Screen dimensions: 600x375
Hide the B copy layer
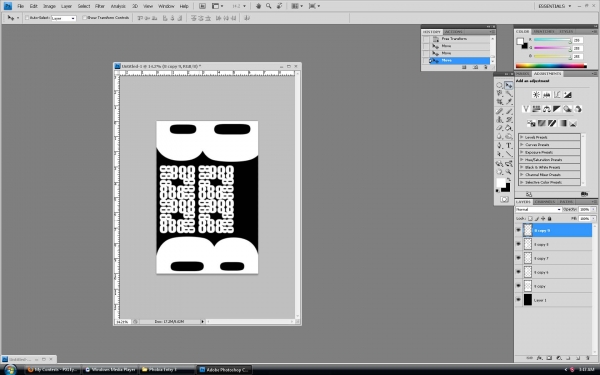pos(518,286)
